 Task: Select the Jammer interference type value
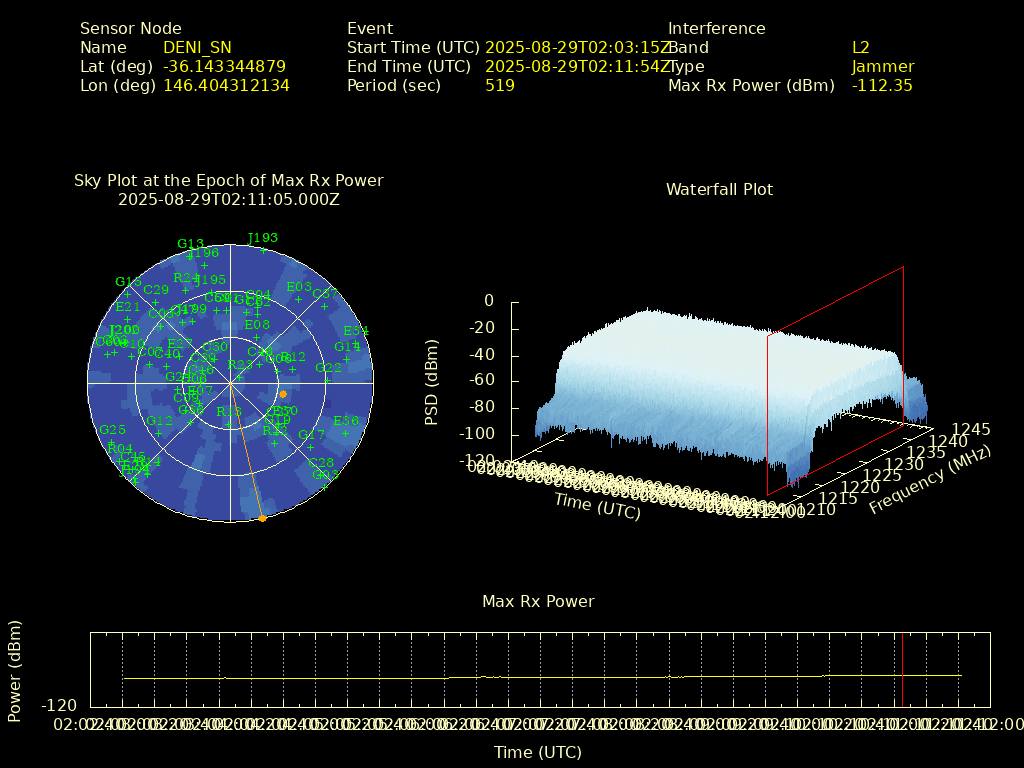coord(882,67)
